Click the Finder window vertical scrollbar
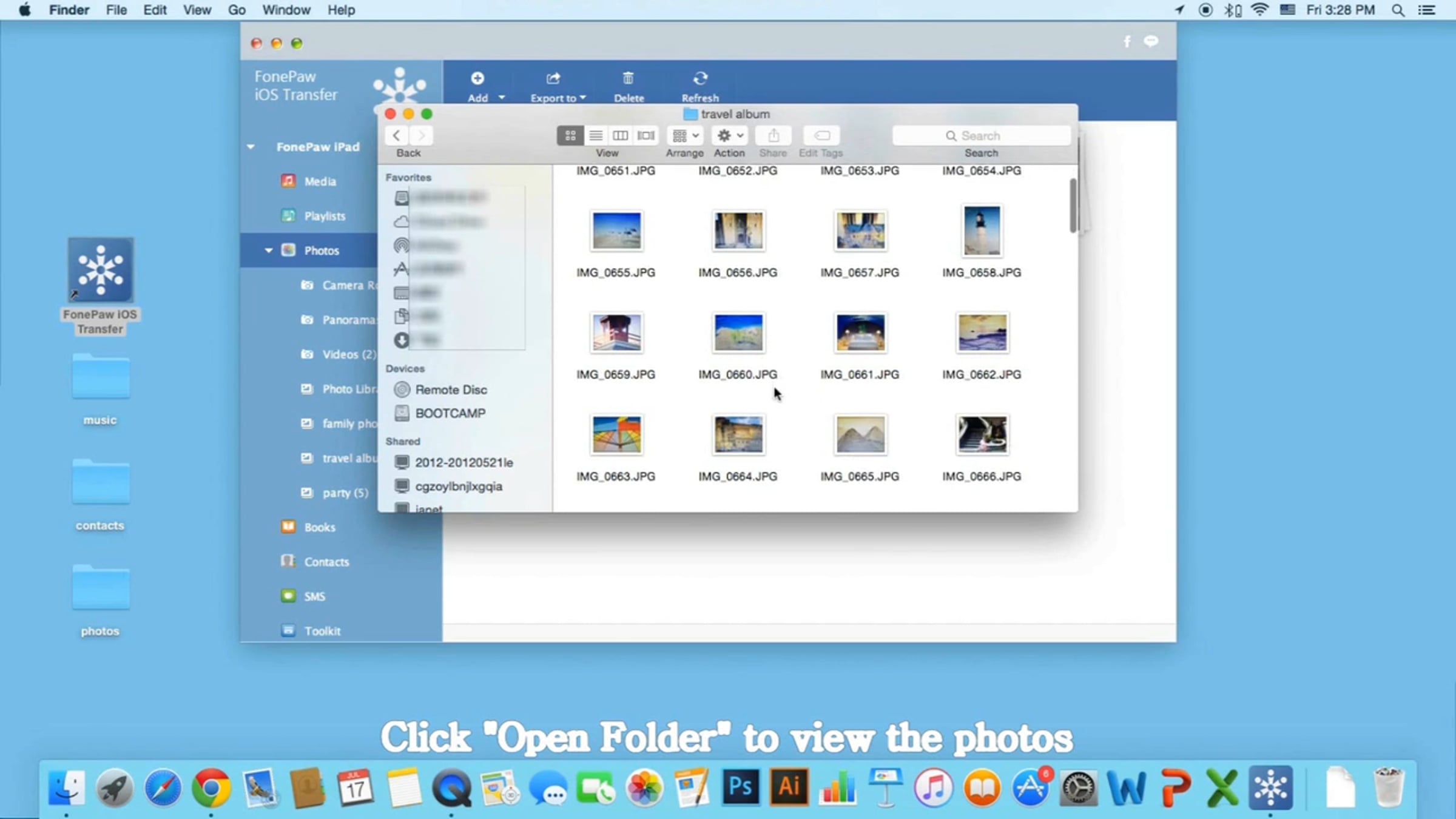 click(x=1073, y=206)
